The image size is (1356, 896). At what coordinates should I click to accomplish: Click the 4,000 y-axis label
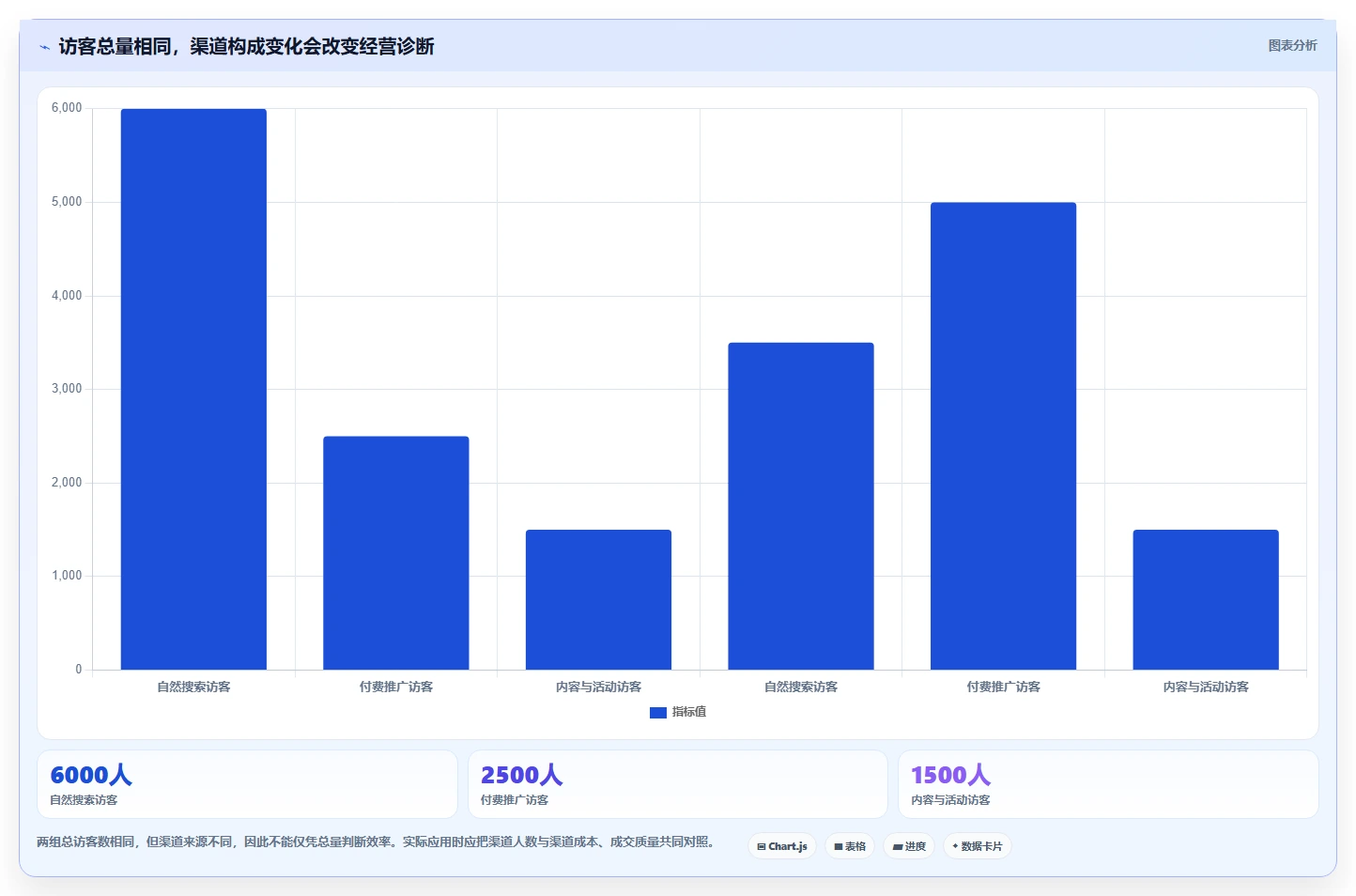tap(67, 296)
